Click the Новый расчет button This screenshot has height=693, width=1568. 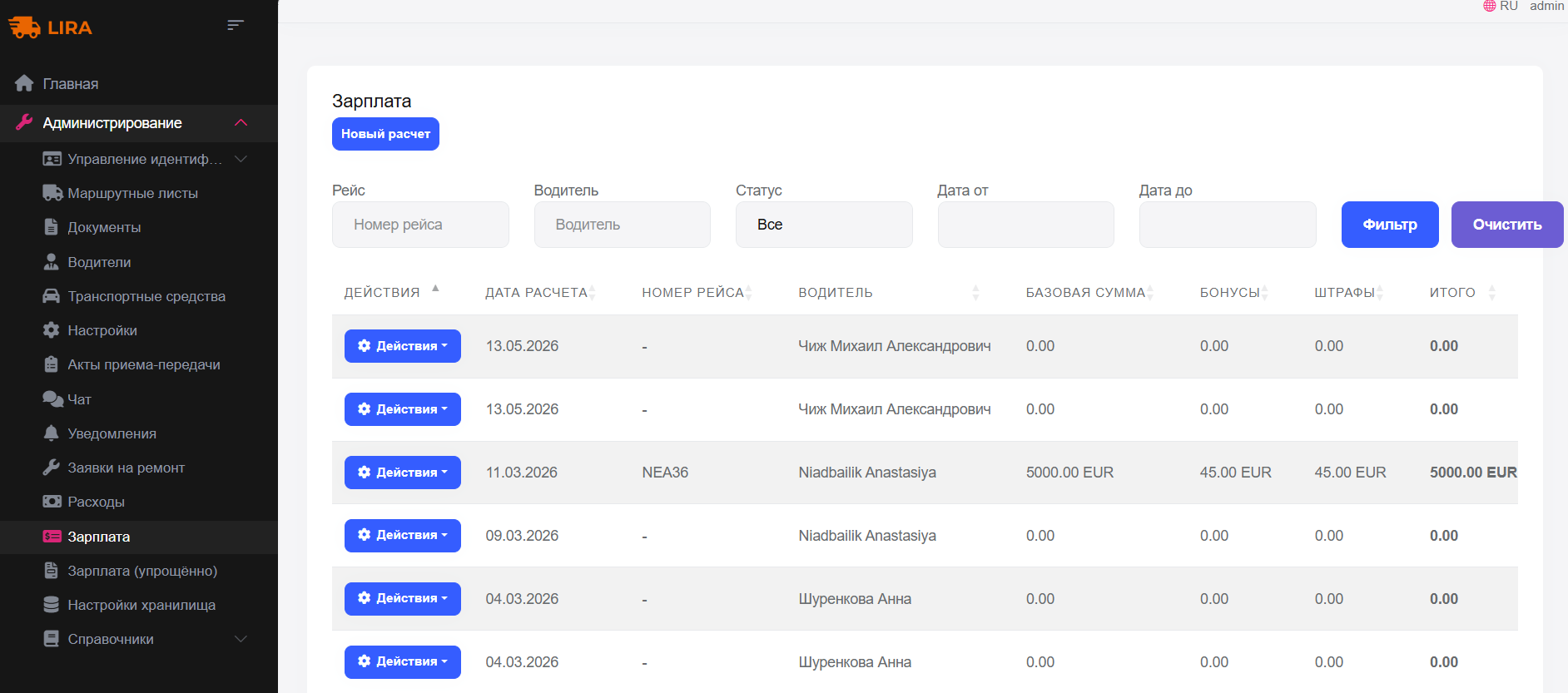point(385,134)
